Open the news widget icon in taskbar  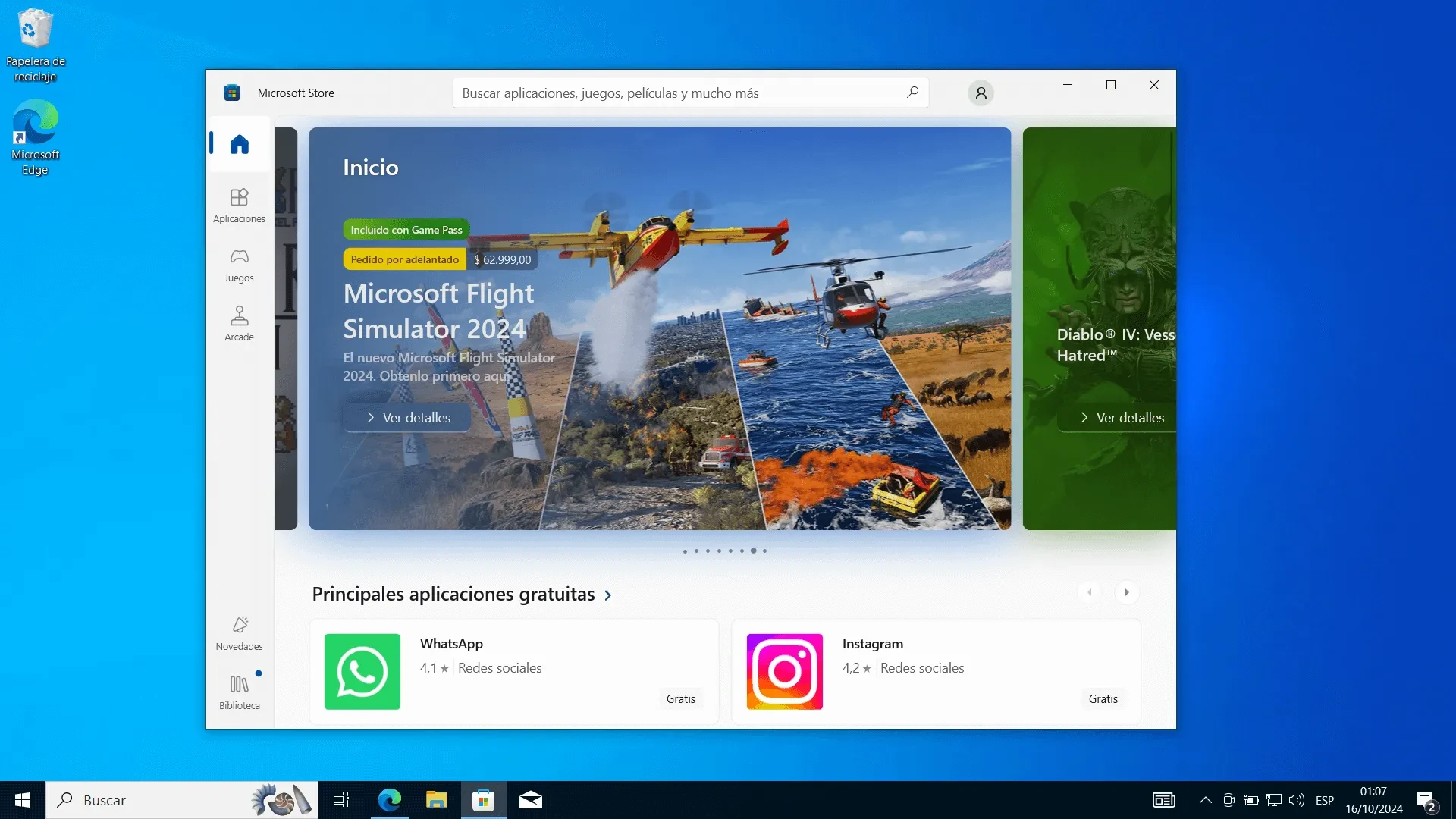point(1164,800)
